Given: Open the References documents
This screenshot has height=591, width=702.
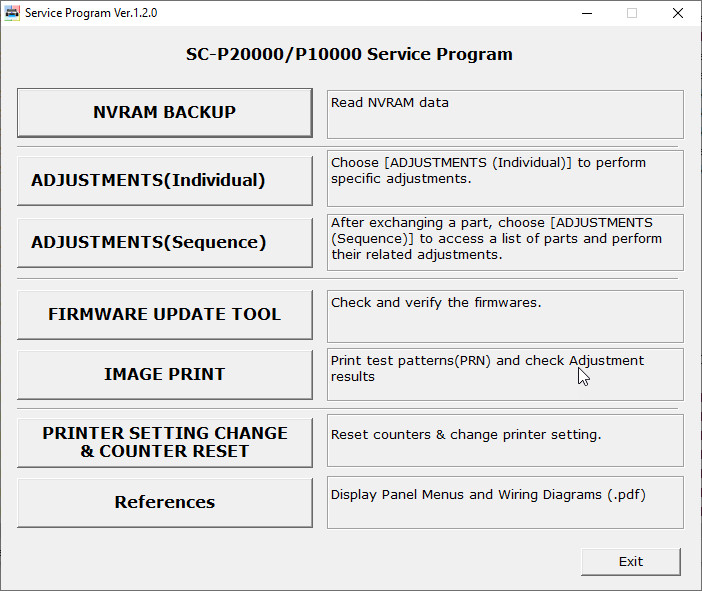Looking at the screenshot, I should 165,503.
